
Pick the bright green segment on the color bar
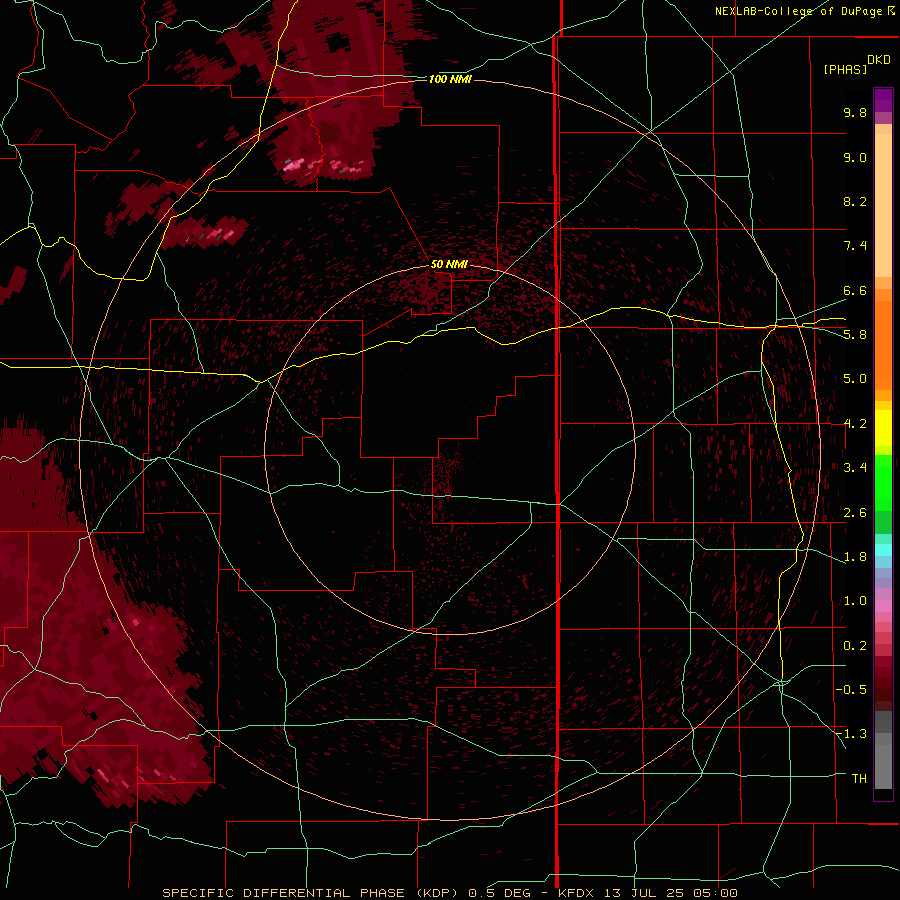[x=883, y=482]
